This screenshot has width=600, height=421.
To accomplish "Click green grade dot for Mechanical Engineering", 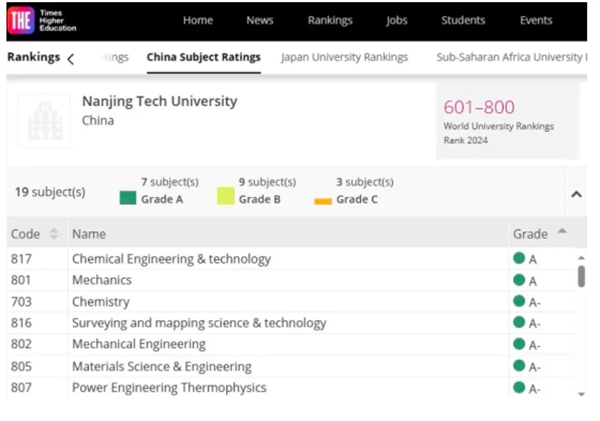I will [519, 344].
